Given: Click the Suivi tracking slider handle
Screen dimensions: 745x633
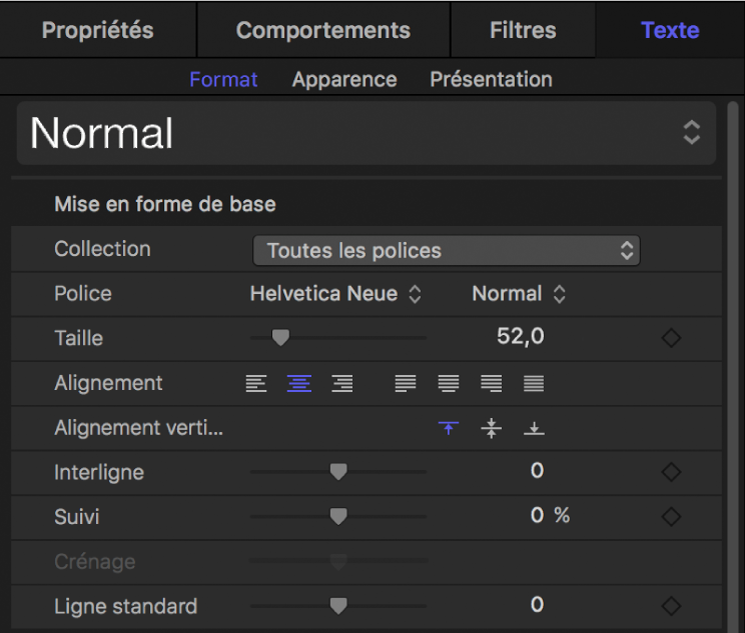Looking at the screenshot, I should (339, 516).
